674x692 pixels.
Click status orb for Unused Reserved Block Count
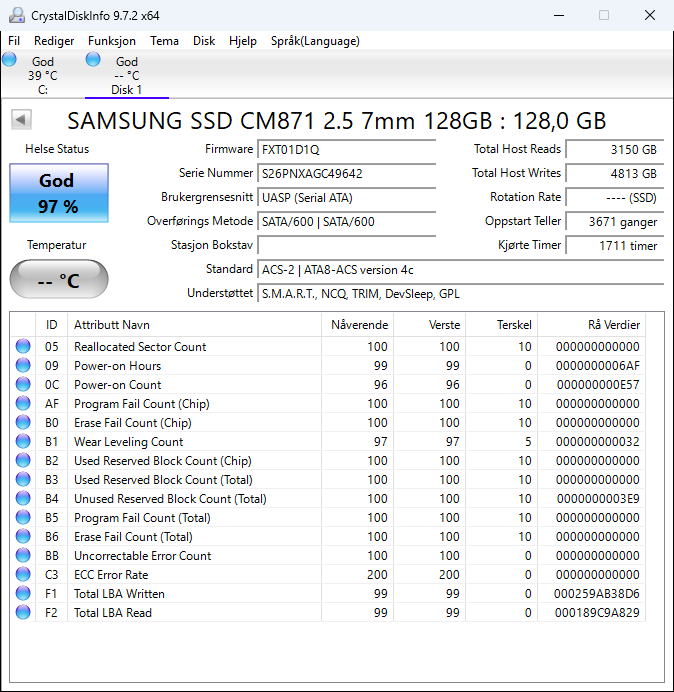[23, 498]
